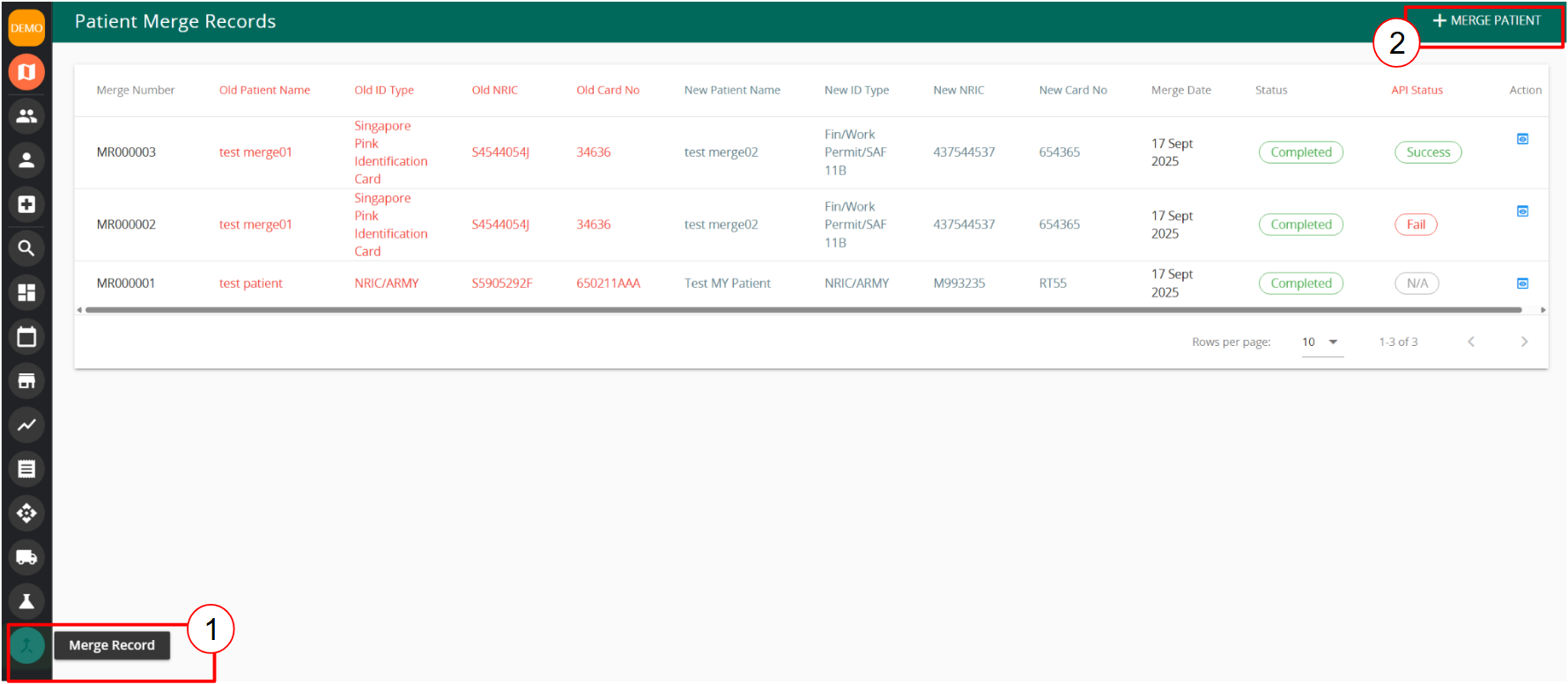Screen dimensions: 1568x684
Task: Go to the next table page
Action: pos(1524,342)
